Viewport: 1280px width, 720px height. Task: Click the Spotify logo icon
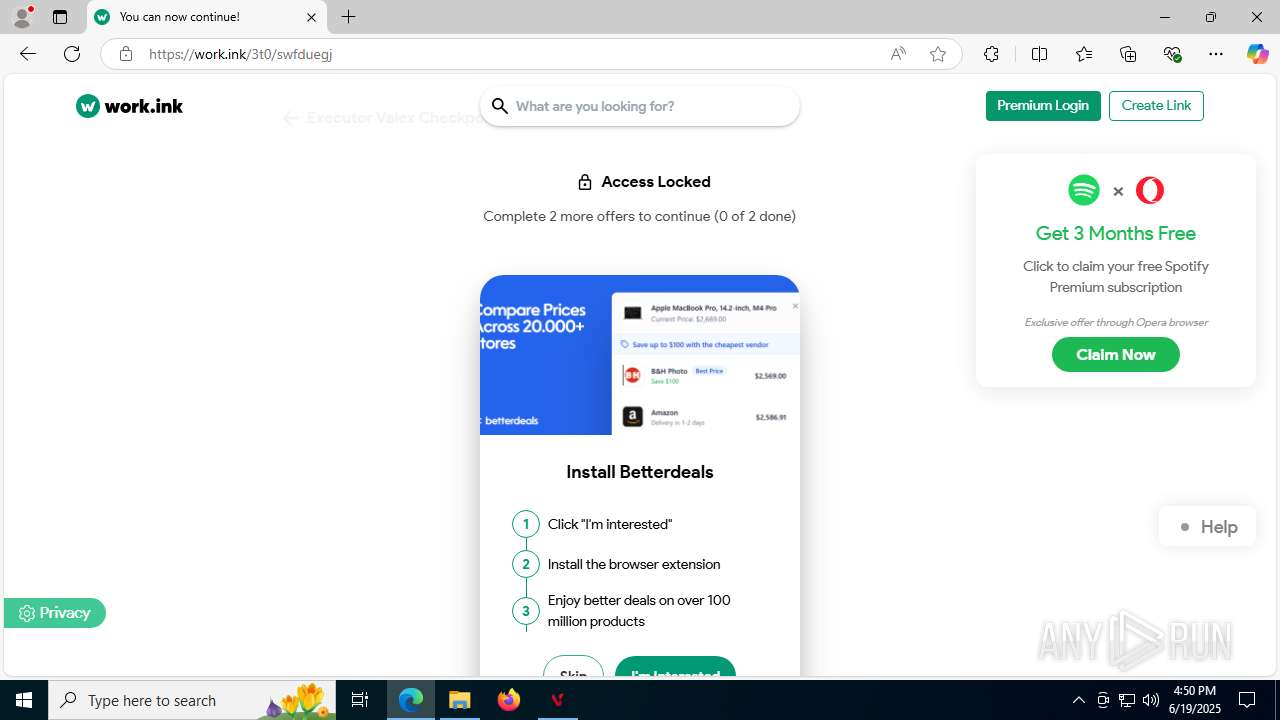click(1084, 190)
